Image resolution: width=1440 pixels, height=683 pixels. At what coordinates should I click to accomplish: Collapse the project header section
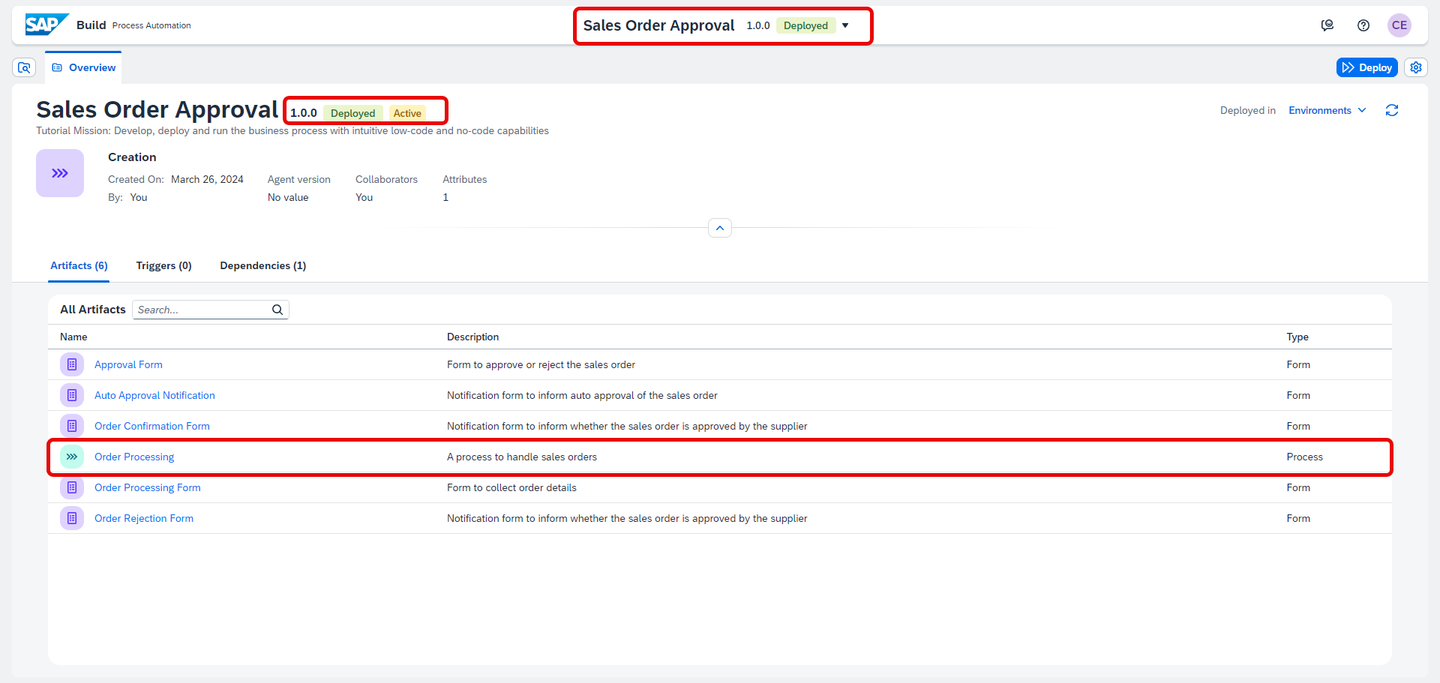pos(720,228)
